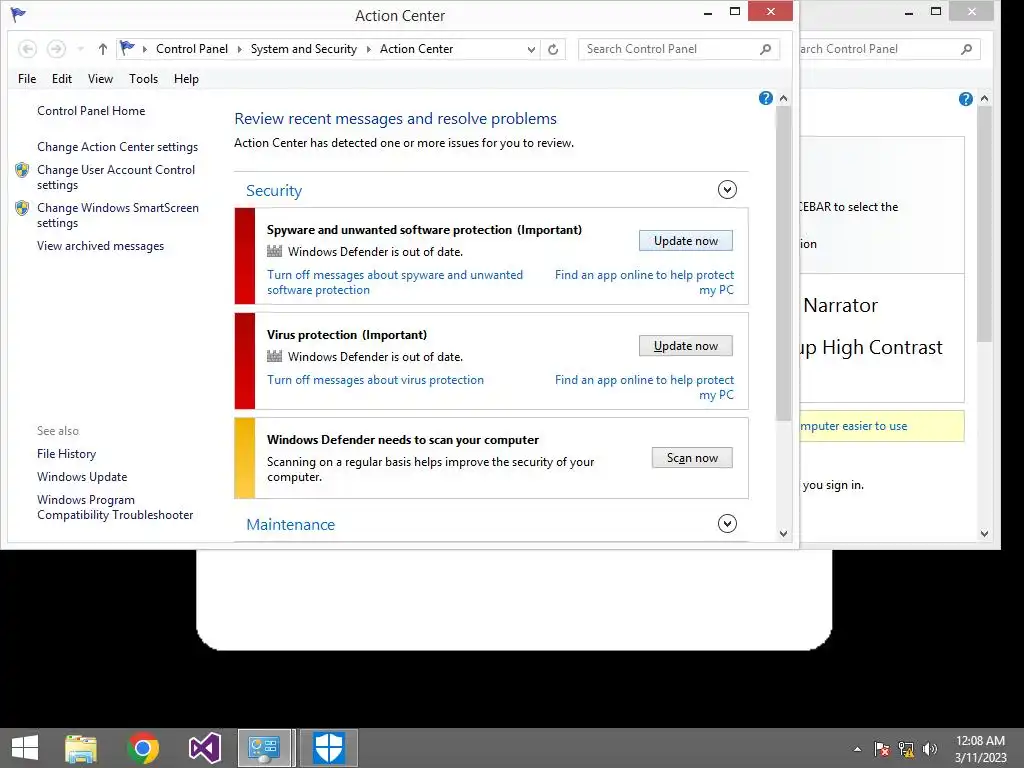
Task: Click the Action Center scrollbar down arrow
Action: coord(784,534)
